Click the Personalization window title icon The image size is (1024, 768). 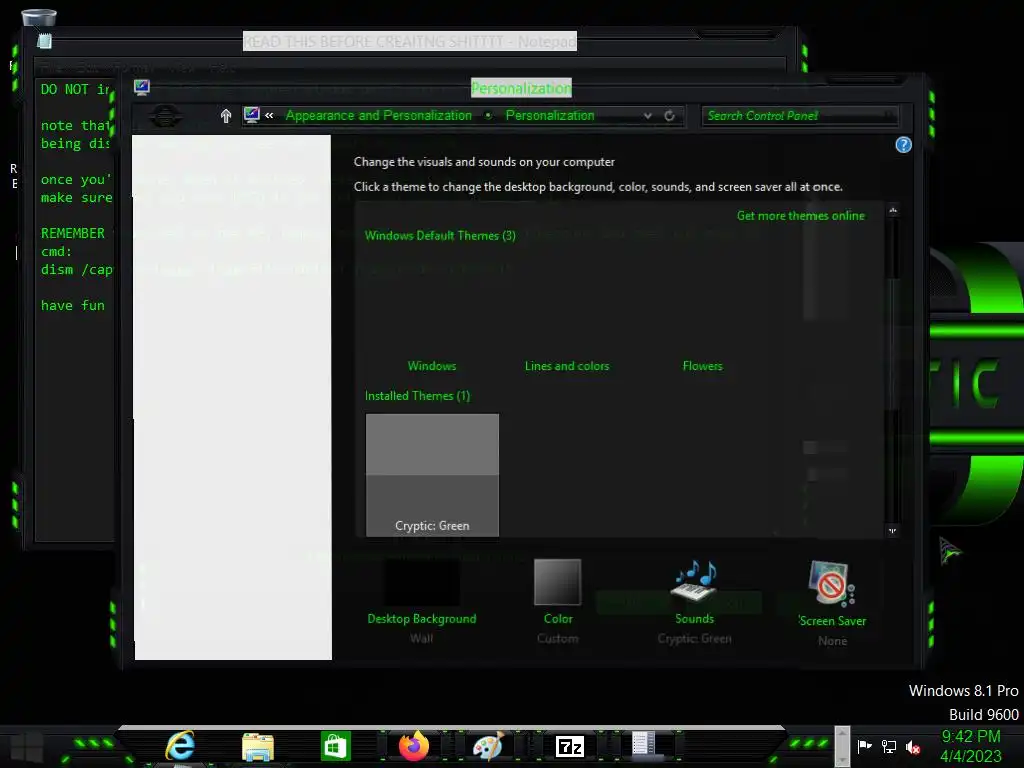tap(142, 88)
